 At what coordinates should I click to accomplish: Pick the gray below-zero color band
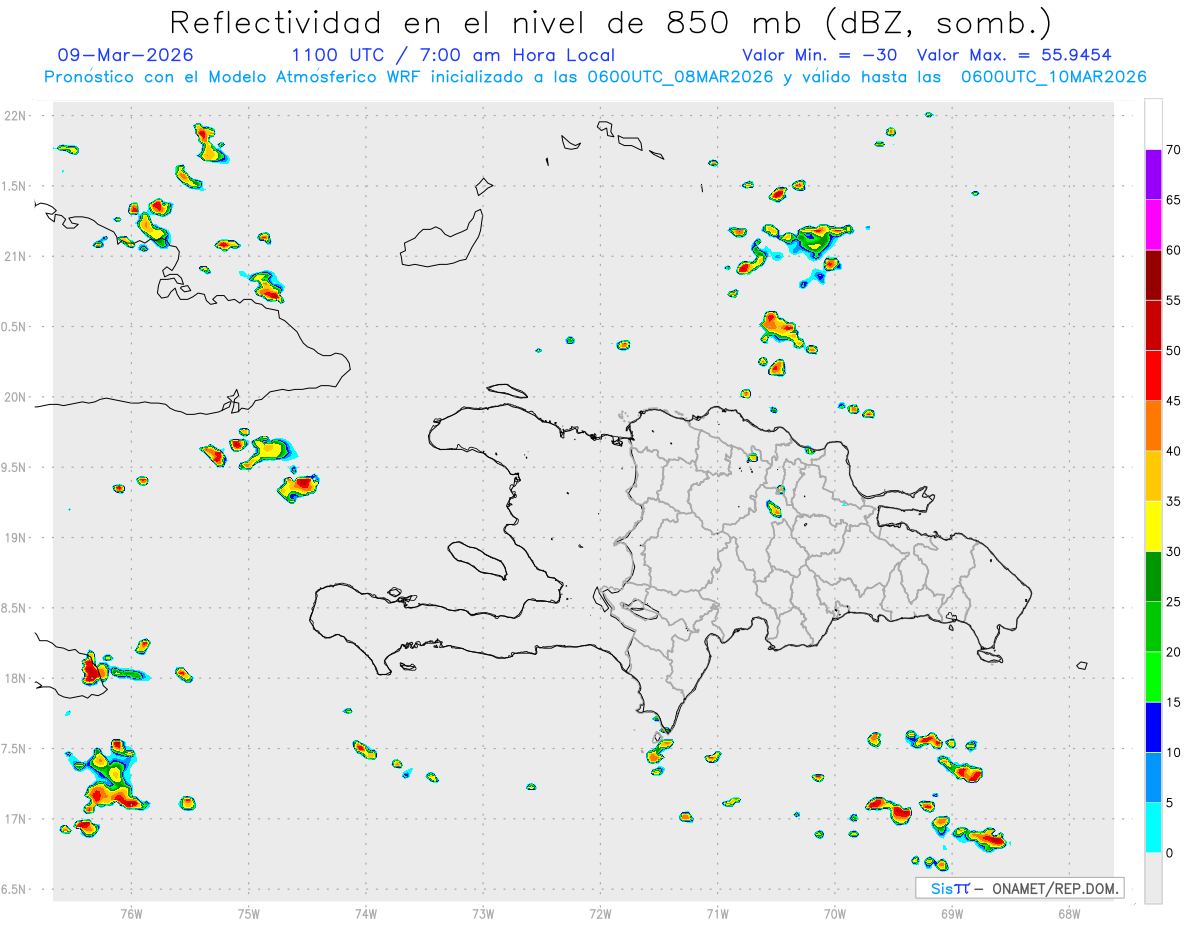coord(1153,878)
